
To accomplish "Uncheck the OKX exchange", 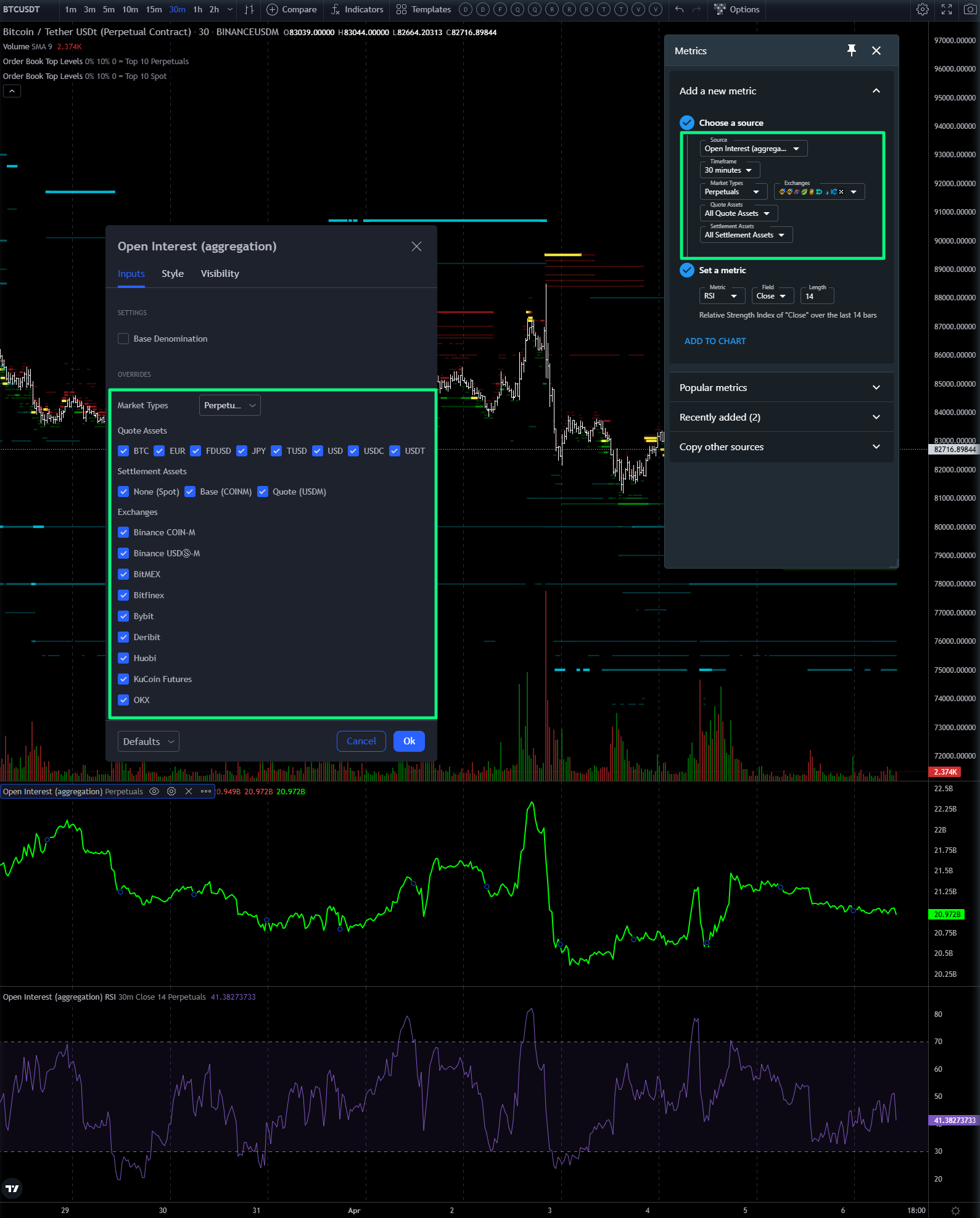I will point(123,700).
